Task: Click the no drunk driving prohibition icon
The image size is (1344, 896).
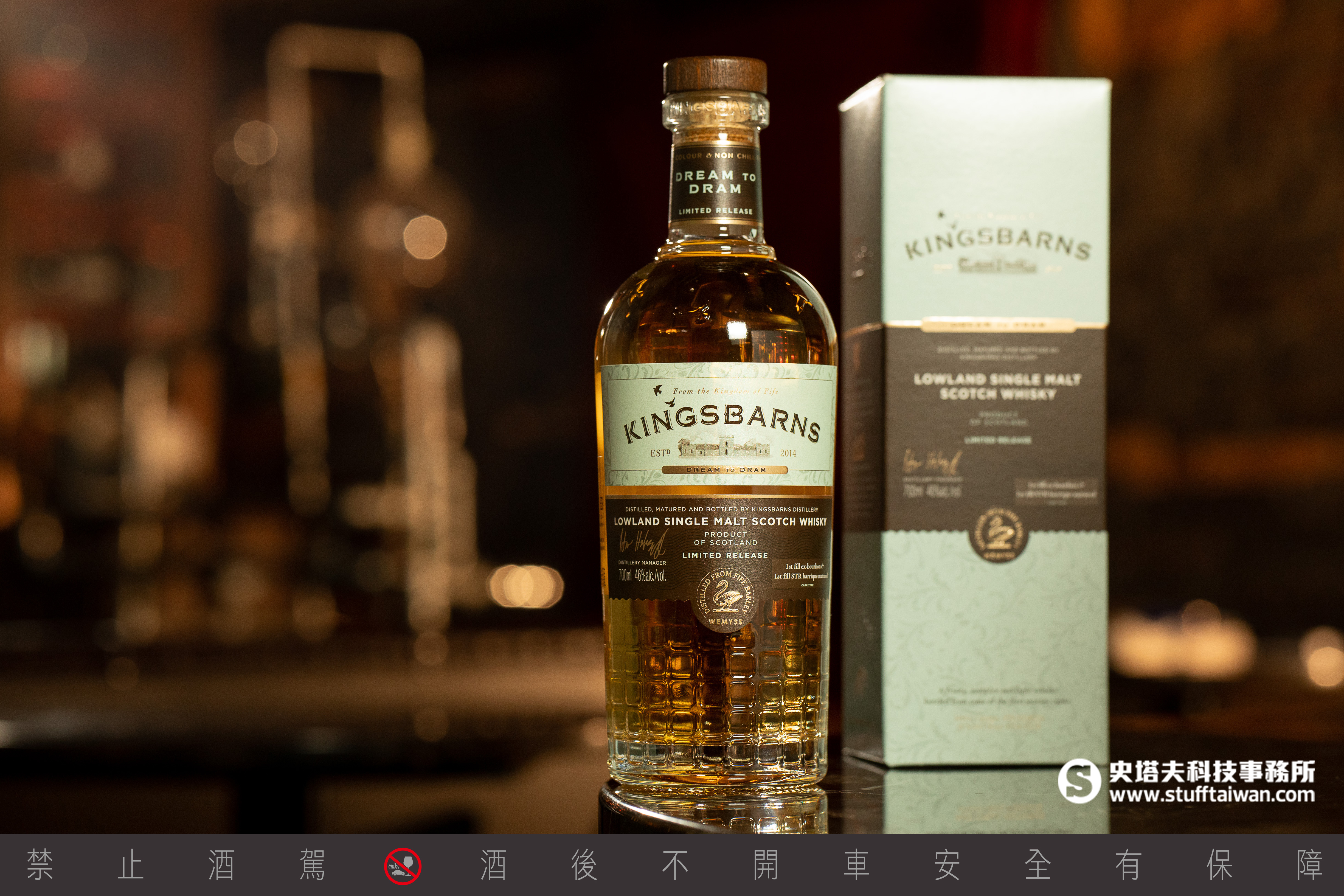Action: point(402,866)
